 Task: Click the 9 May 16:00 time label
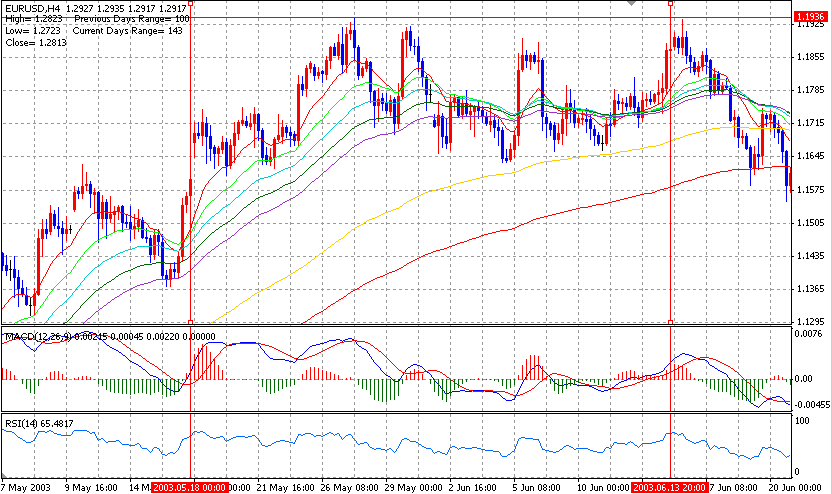pos(91,488)
